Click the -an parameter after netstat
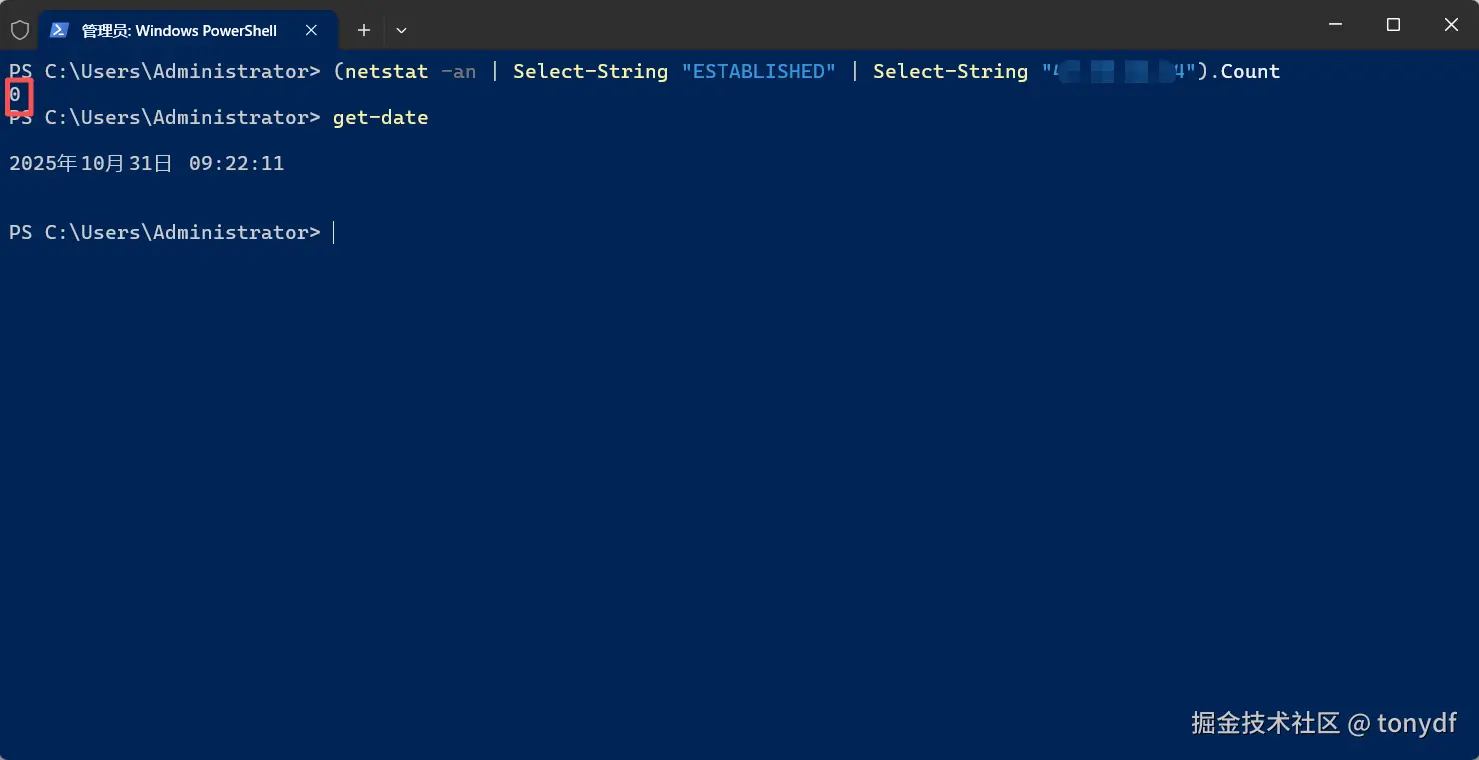This screenshot has width=1479, height=760. 458,71
